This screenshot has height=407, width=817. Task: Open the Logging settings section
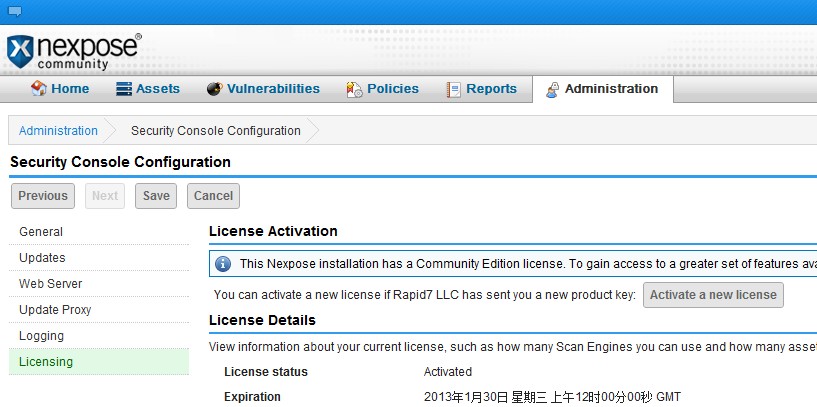[99, 336]
